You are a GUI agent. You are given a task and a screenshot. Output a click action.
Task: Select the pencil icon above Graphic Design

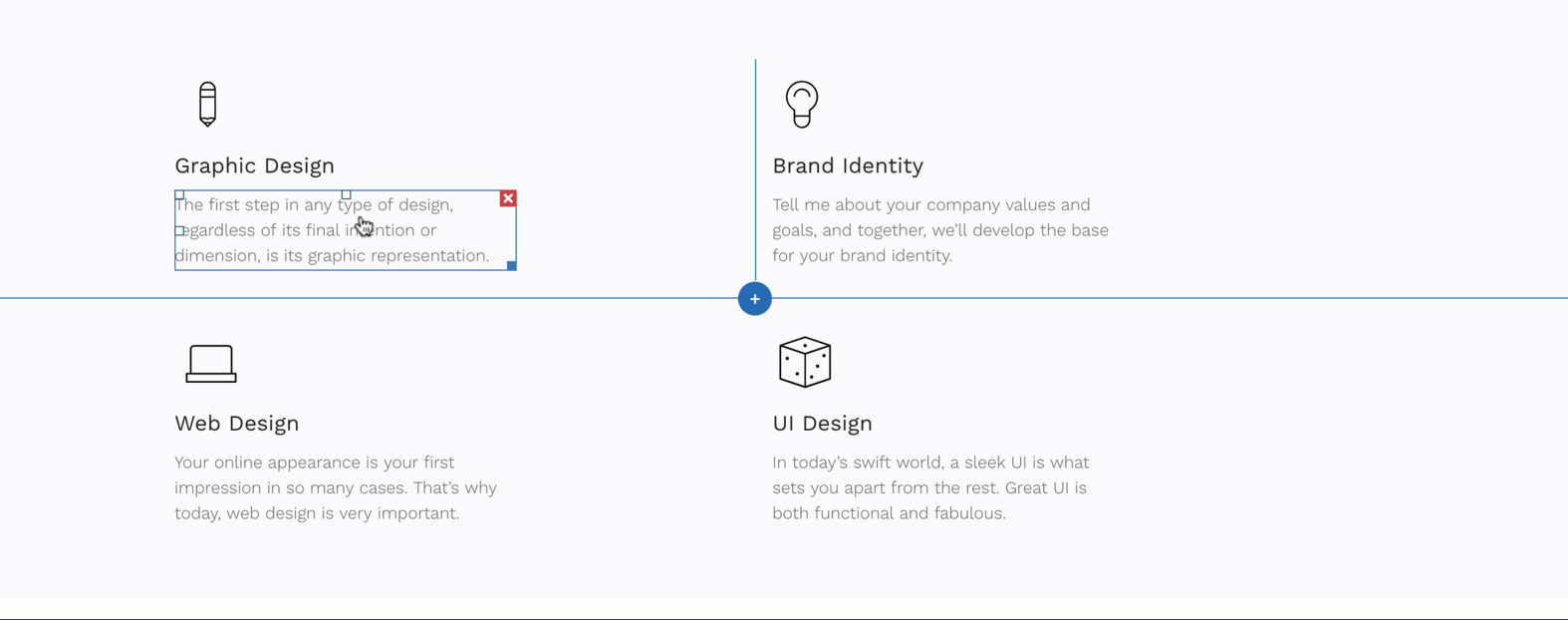click(x=207, y=105)
